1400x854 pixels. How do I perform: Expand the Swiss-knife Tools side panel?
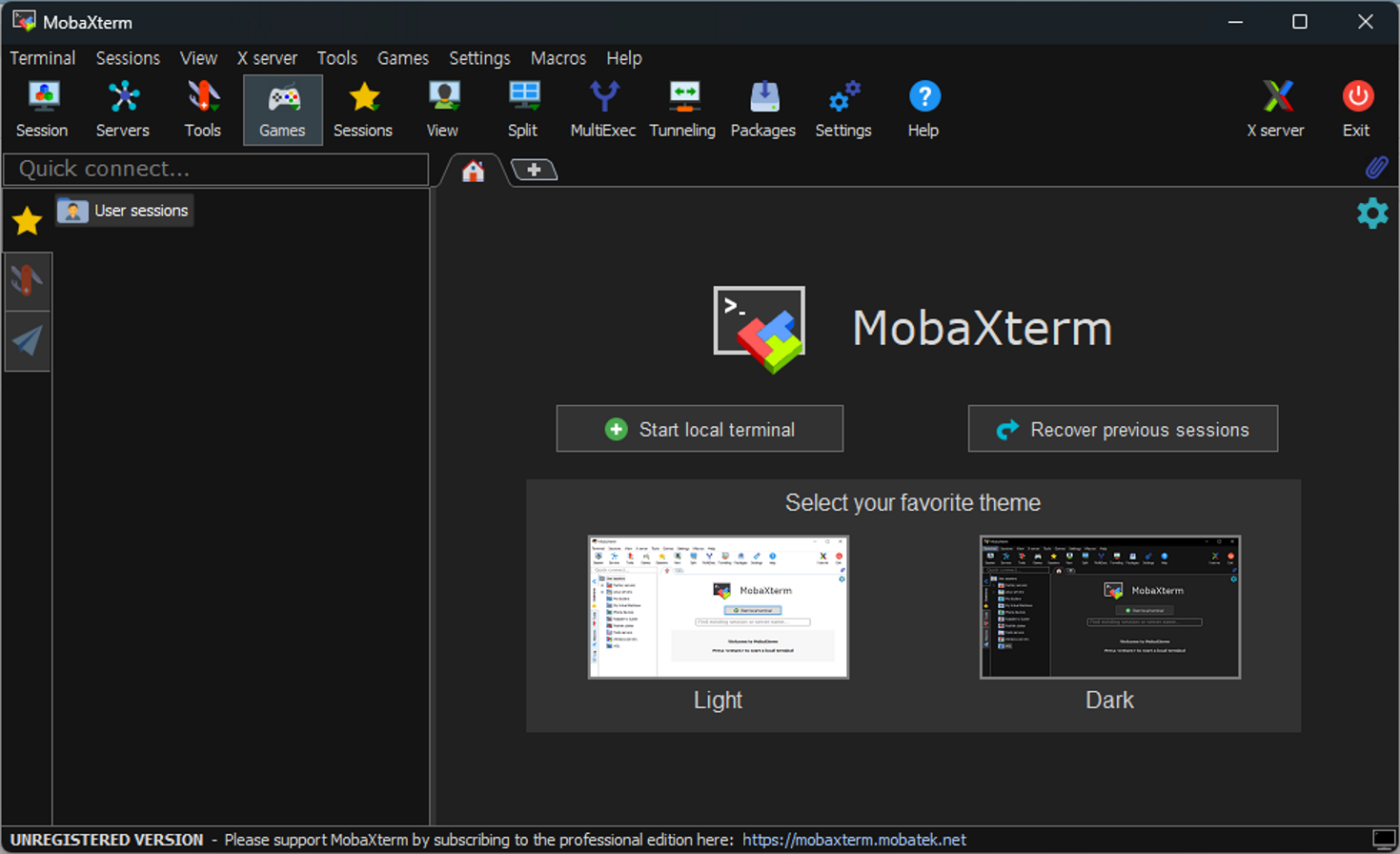pyautogui.click(x=27, y=280)
